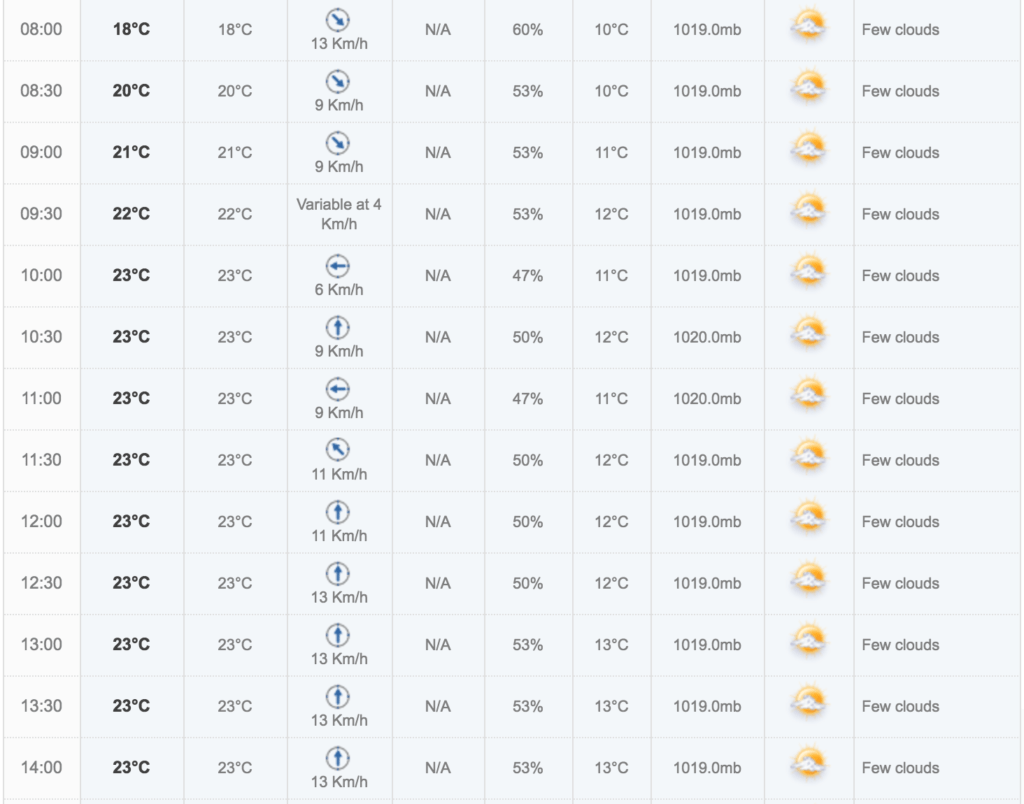This screenshot has width=1024, height=804.
Task: Click the 1020.0mb pressure at 10:30
Action: point(707,337)
